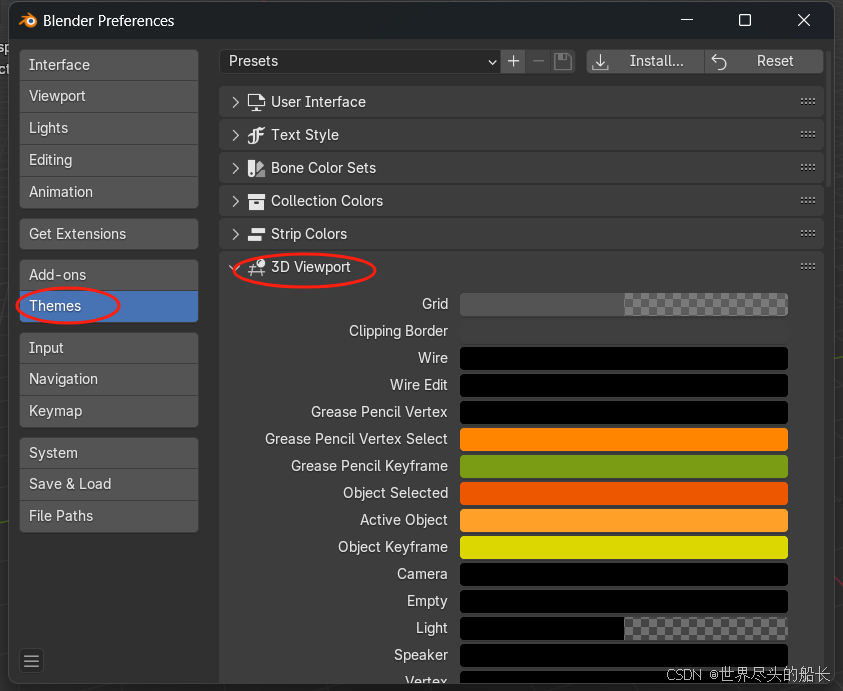
Task: Open Grease Pencil Keyframe green swatch
Action: (x=624, y=466)
